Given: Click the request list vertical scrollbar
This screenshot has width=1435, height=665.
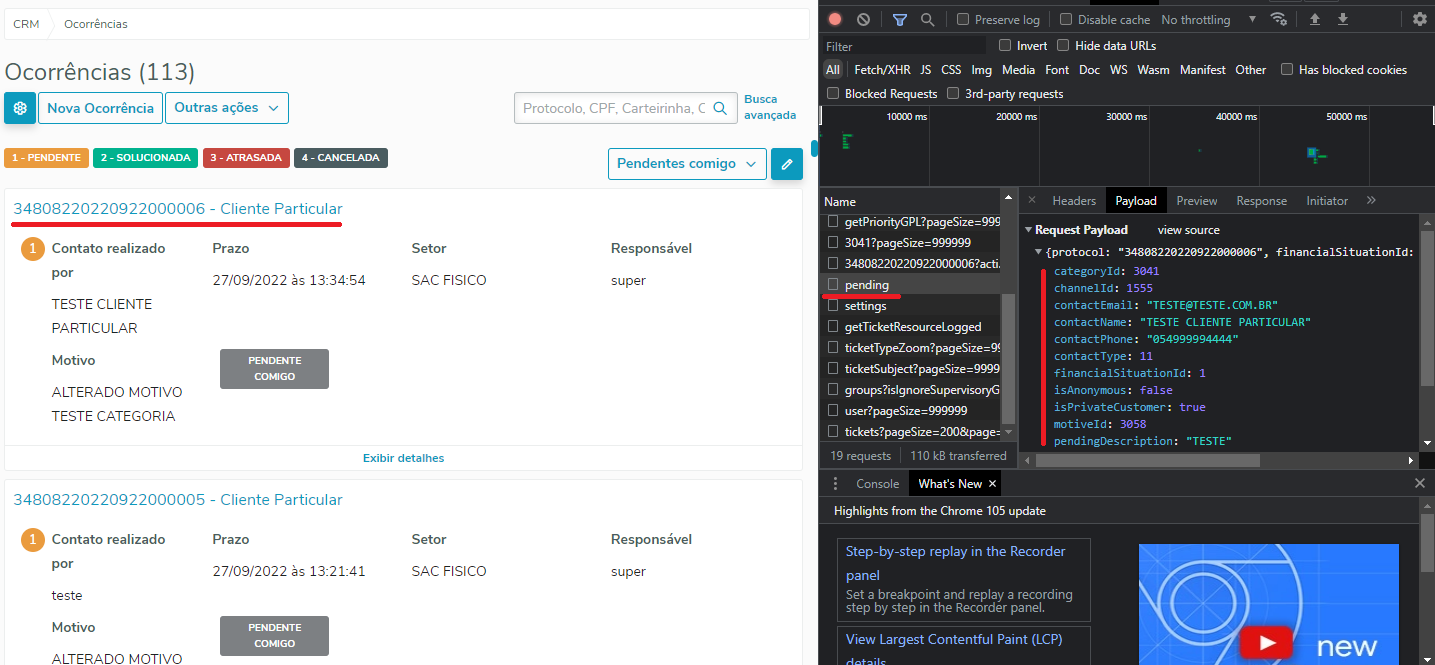Looking at the screenshot, I should pos(1009,358).
